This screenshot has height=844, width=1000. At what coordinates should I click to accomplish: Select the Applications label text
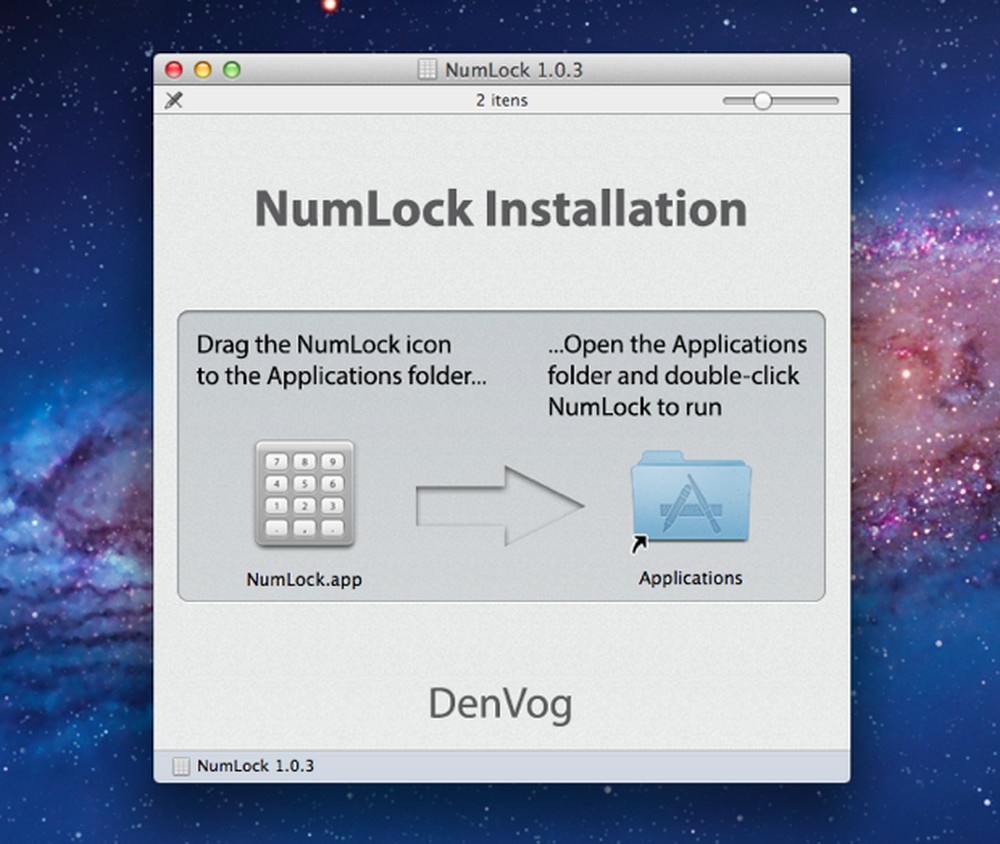pos(690,577)
